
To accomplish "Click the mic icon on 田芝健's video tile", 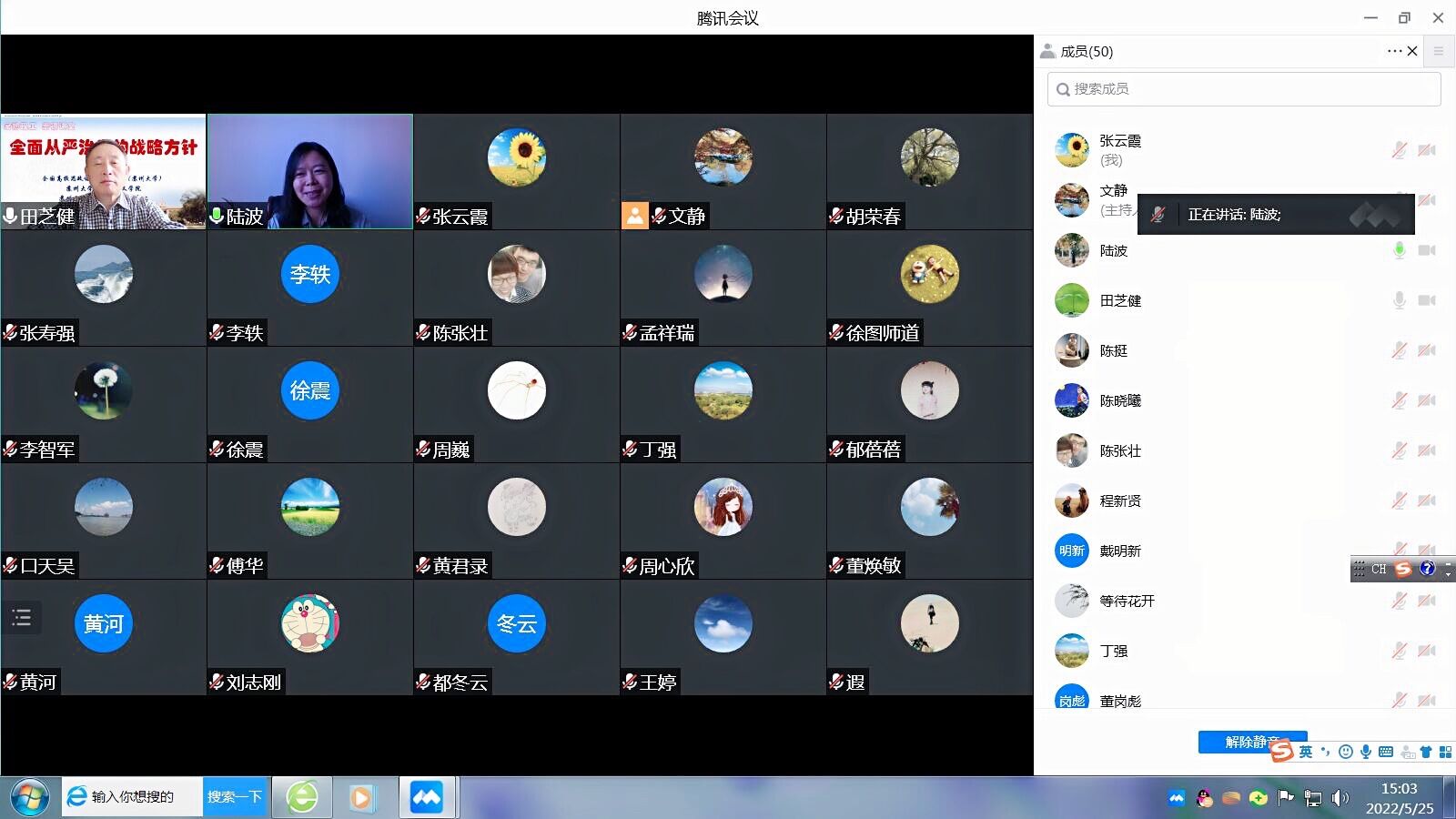I will [10, 217].
